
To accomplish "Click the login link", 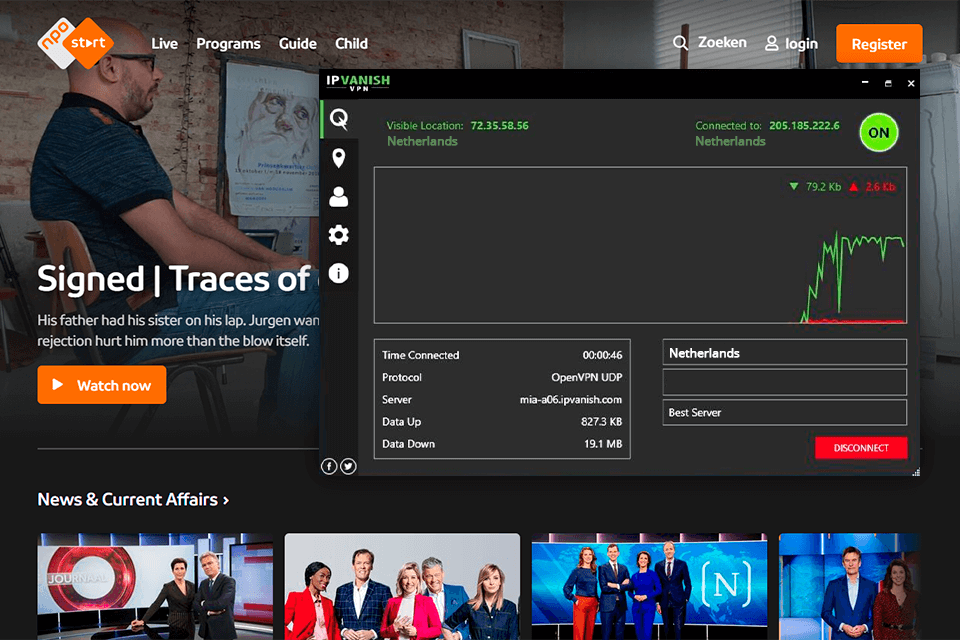I will [x=801, y=43].
